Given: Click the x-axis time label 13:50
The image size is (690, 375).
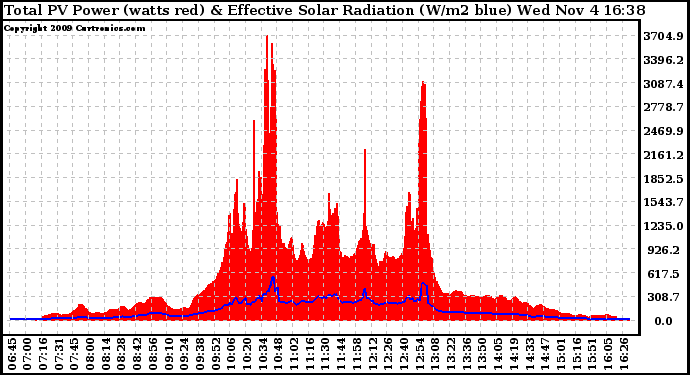Looking at the screenshot, I should tap(483, 354).
